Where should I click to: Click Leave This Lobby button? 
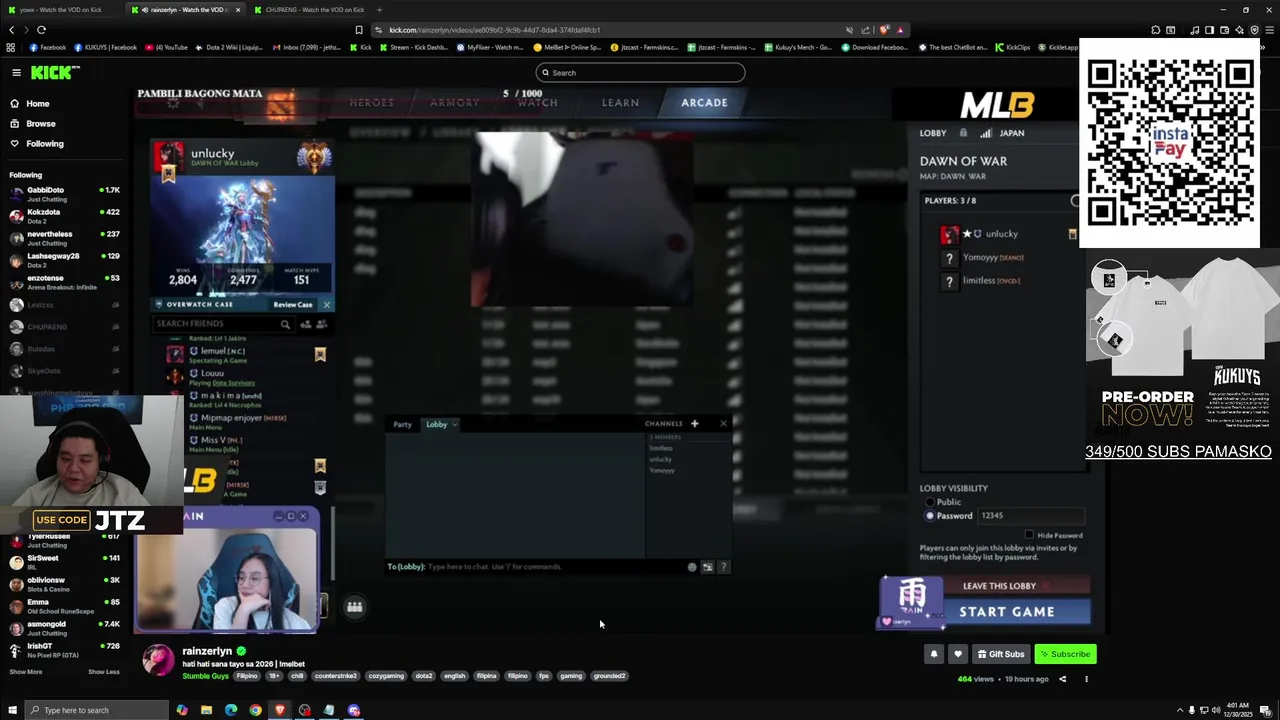pos(999,586)
